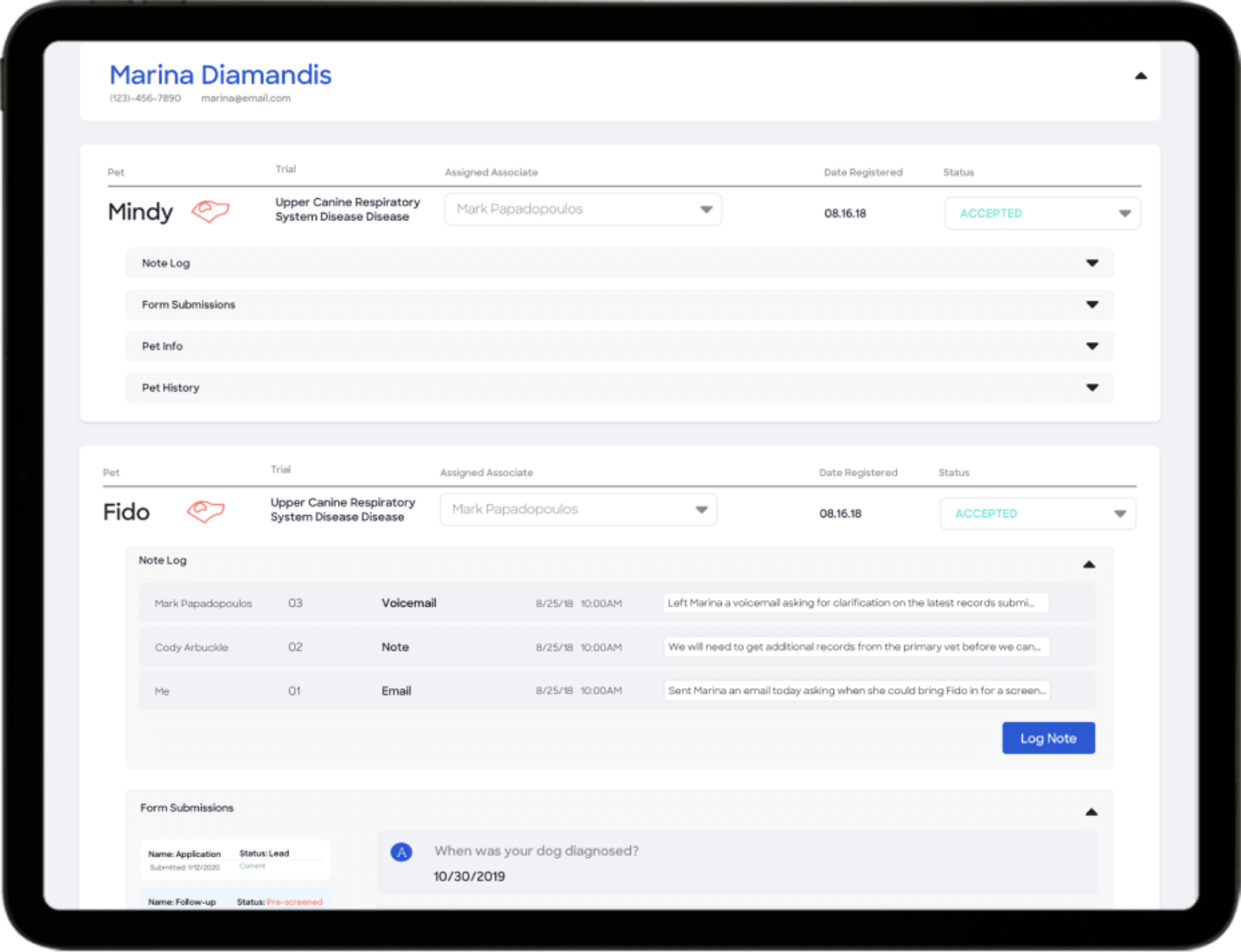Collapse the Marina Diamandis header card

click(1140, 76)
